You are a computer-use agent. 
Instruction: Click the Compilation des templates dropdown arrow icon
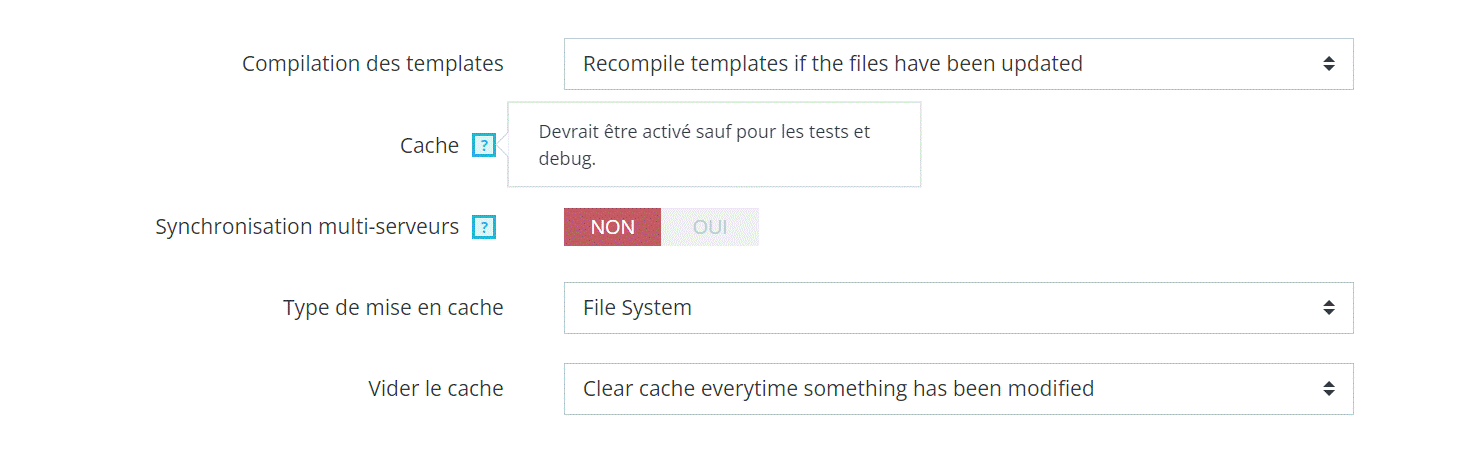pyautogui.click(x=1328, y=64)
